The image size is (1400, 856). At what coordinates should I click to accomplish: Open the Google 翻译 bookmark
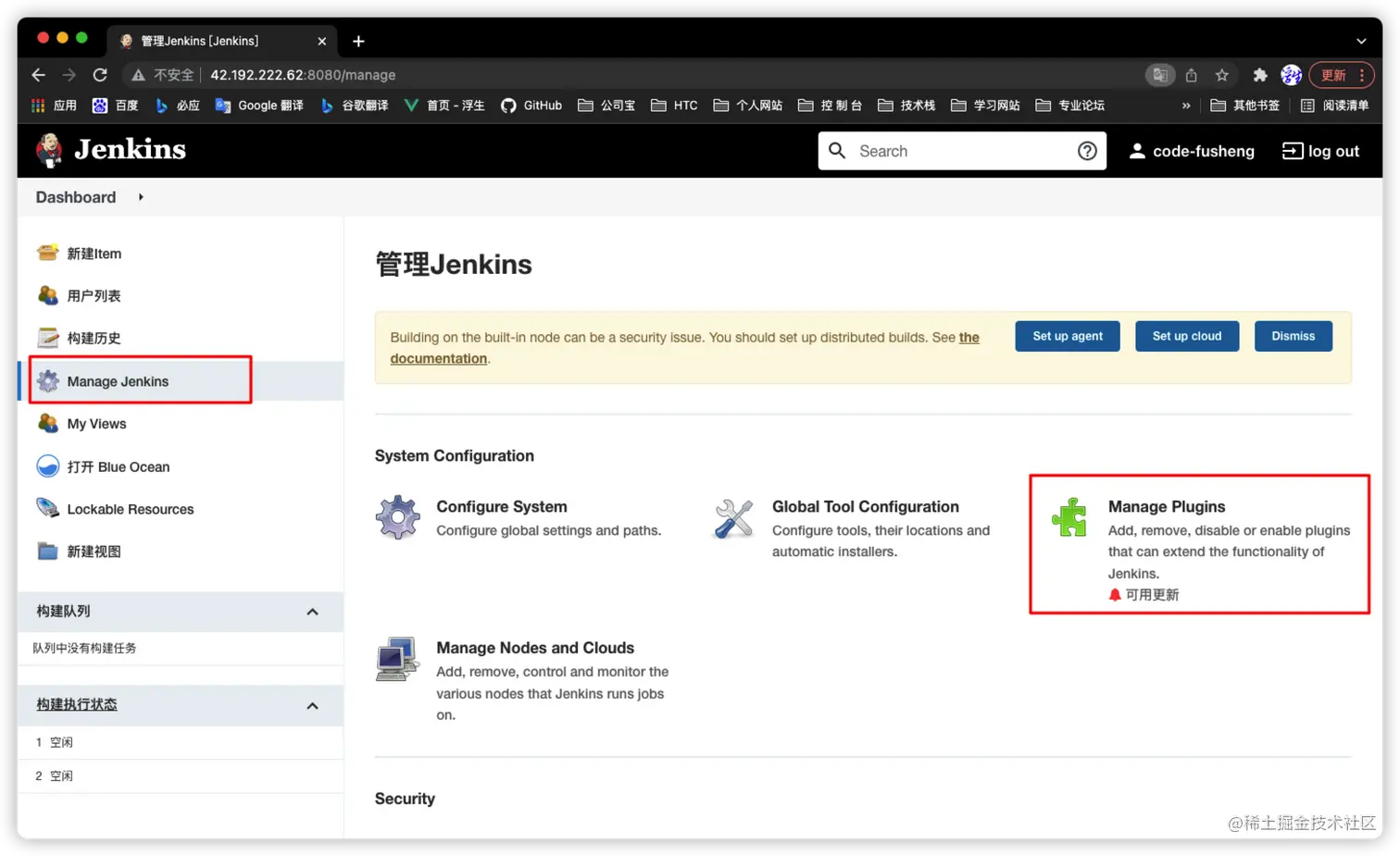pos(259,105)
